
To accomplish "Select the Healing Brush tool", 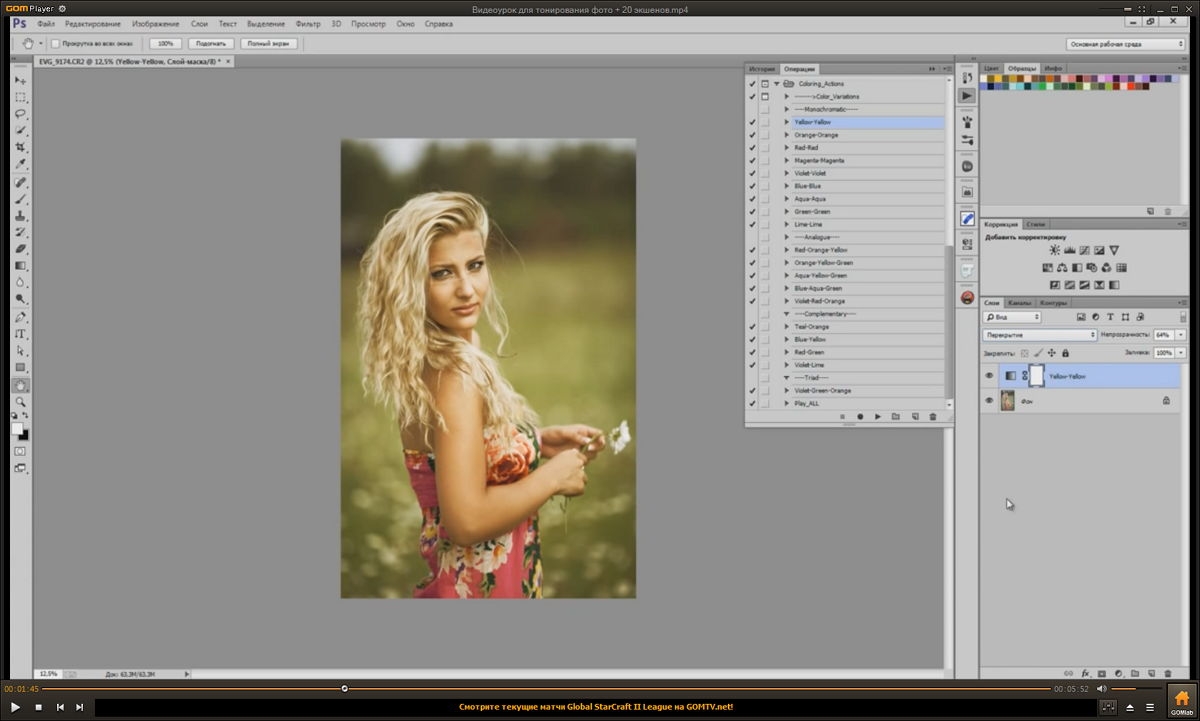I will 21,183.
